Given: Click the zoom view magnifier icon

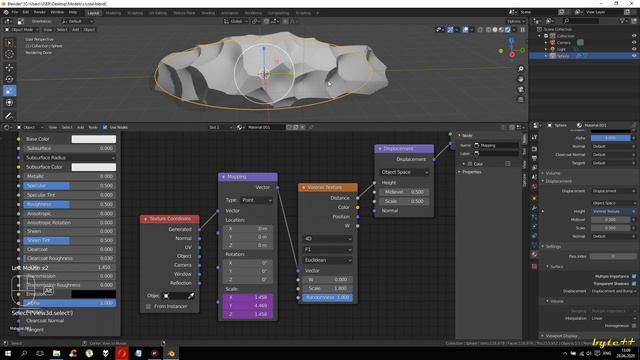Looking at the screenshot, I should tap(520, 69).
